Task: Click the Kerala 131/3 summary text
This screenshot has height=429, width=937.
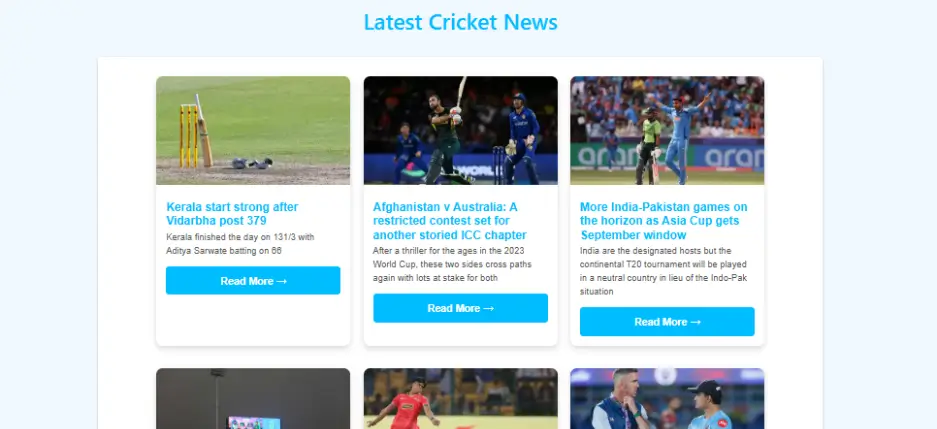Action: (240, 244)
